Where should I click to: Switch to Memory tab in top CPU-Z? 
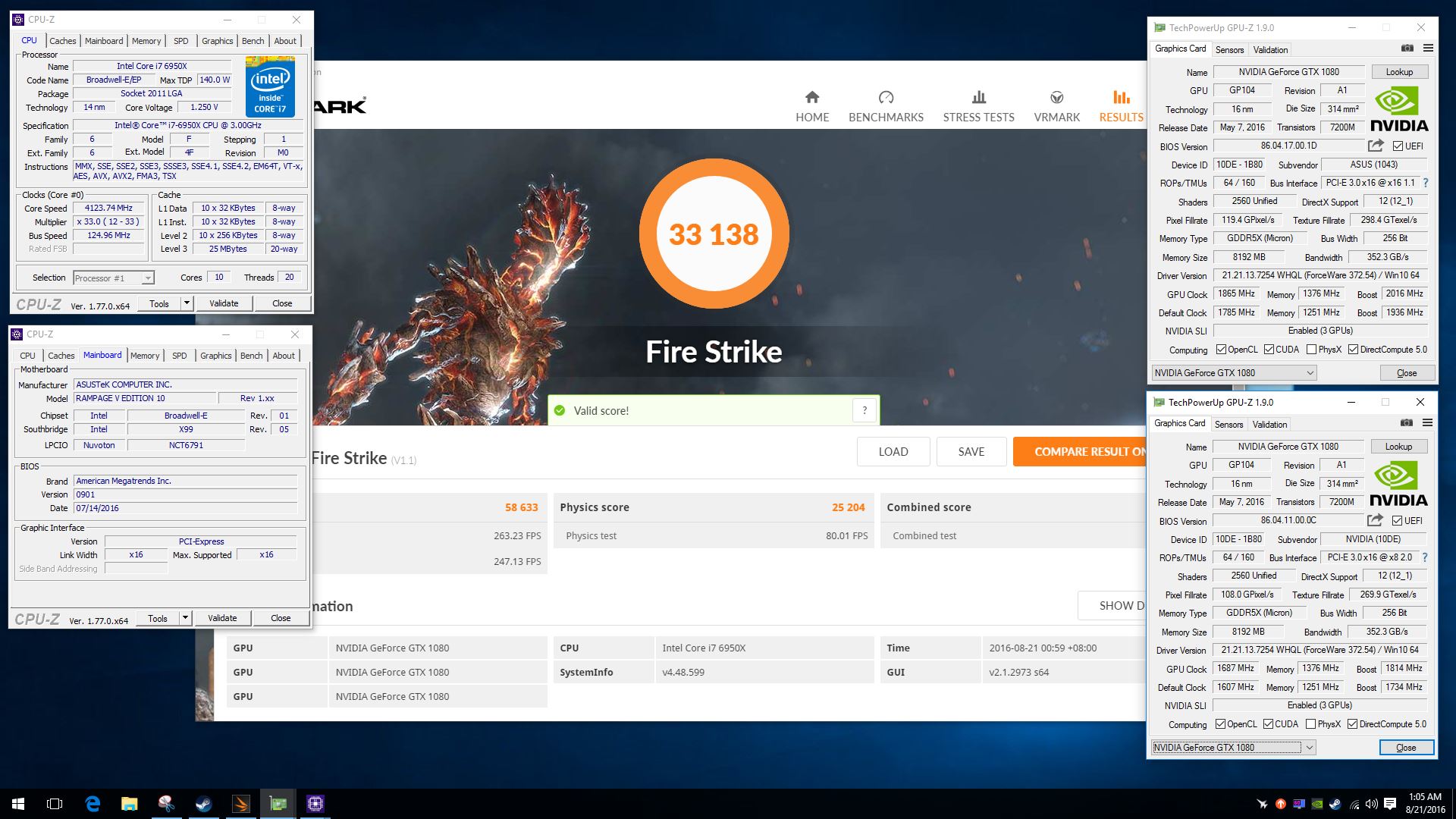pyautogui.click(x=146, y=41)
